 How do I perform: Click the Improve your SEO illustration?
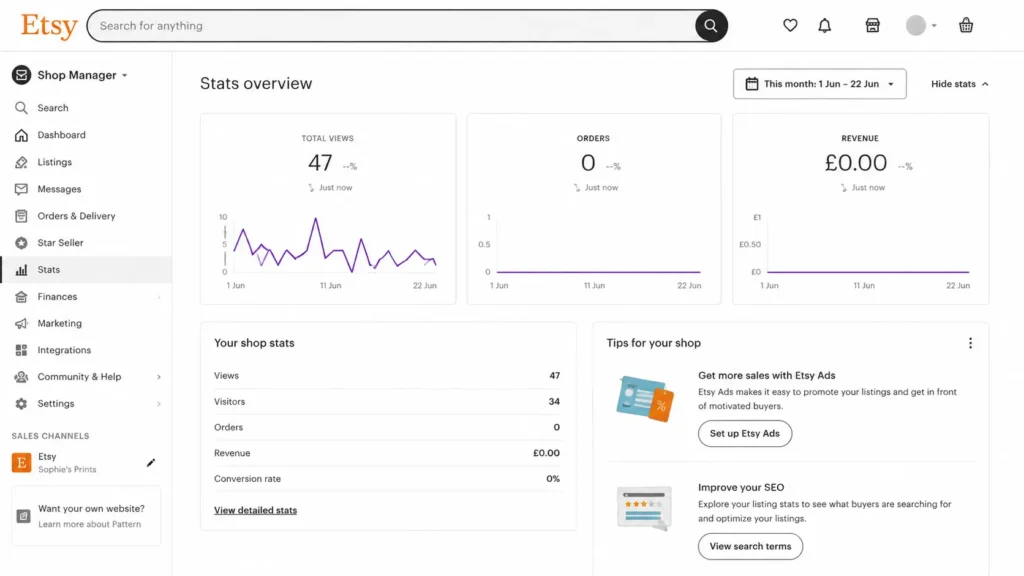pos(645,508)
